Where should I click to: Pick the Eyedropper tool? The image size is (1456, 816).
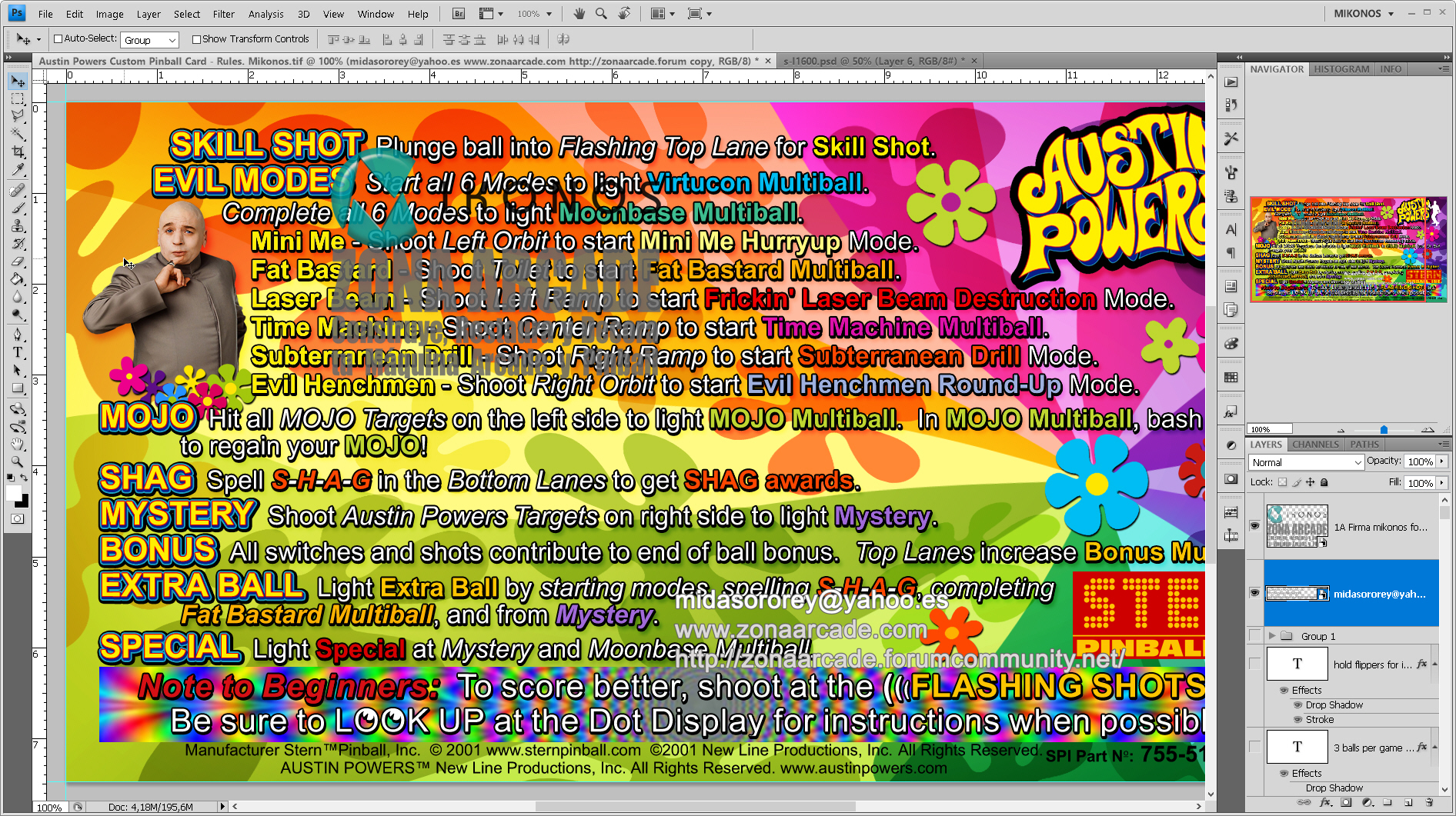coord(18,170)
